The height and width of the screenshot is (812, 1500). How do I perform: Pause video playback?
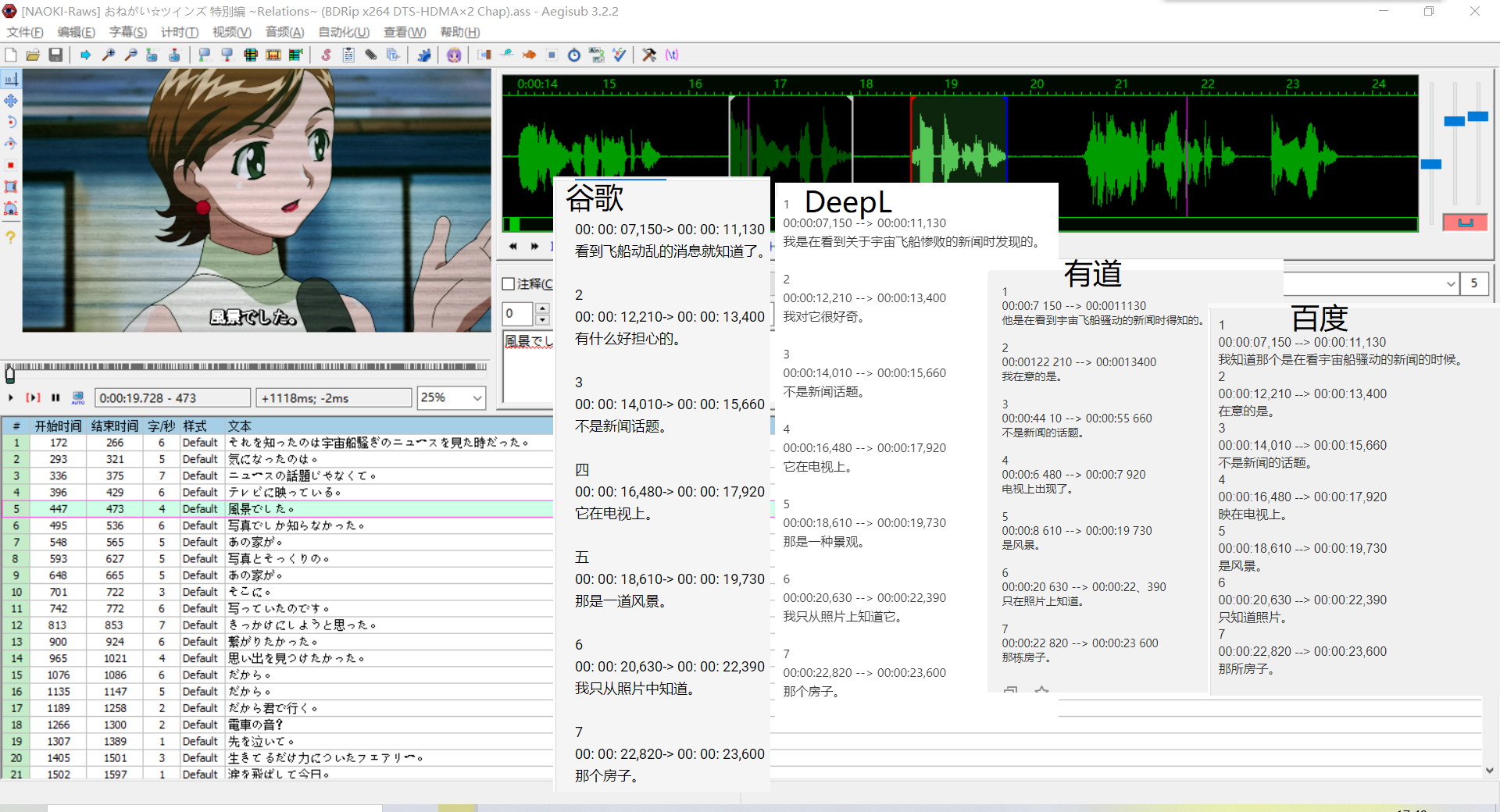[x=55, y=398]
